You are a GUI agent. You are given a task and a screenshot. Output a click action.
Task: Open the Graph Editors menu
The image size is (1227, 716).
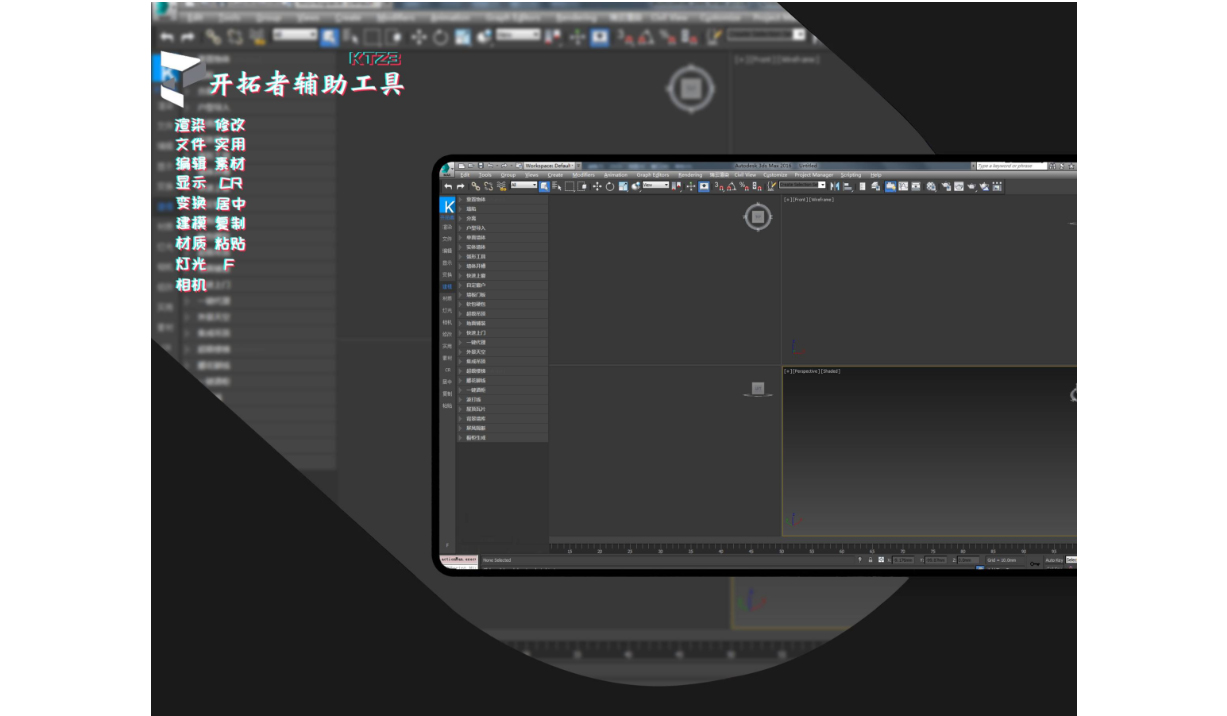tap(653, 175)
